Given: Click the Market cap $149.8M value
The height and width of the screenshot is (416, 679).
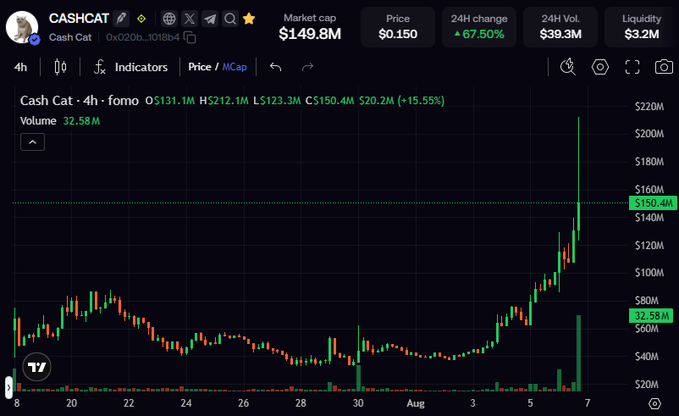Looking at the screenshot, I should pyautogui.click(x=310, y=33).
